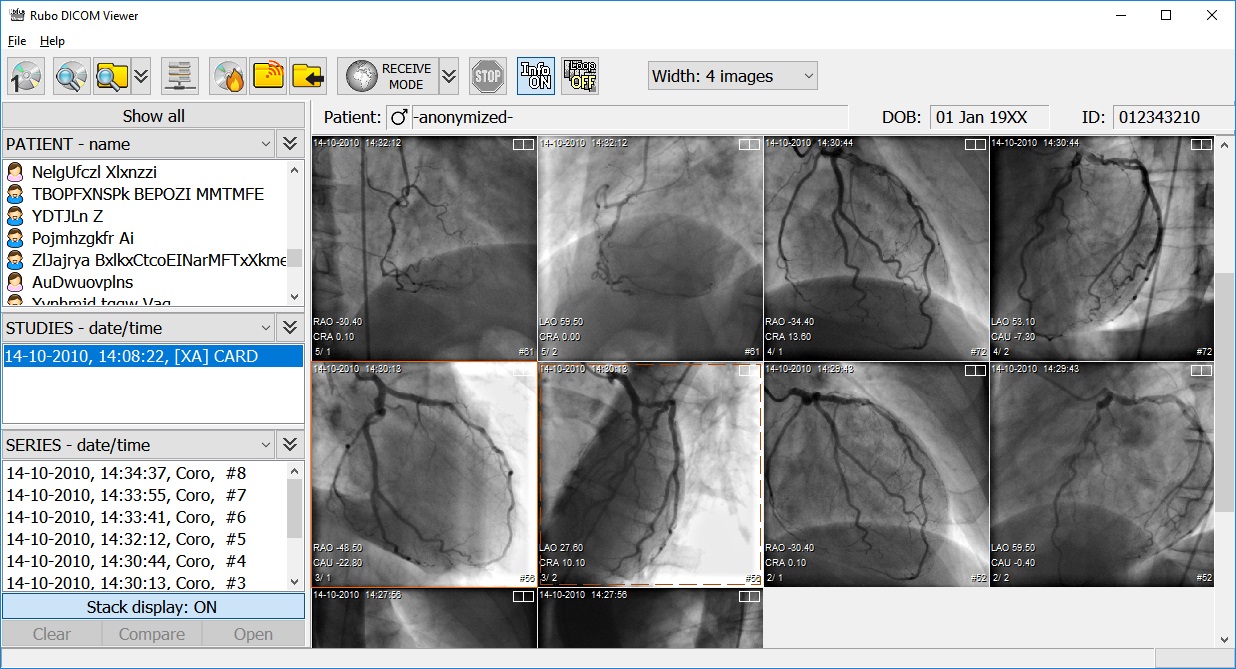Open the Width: 4 images dropdown
Image resolution: width=1236 pixels, height=669 pixels.
[733, 76]
